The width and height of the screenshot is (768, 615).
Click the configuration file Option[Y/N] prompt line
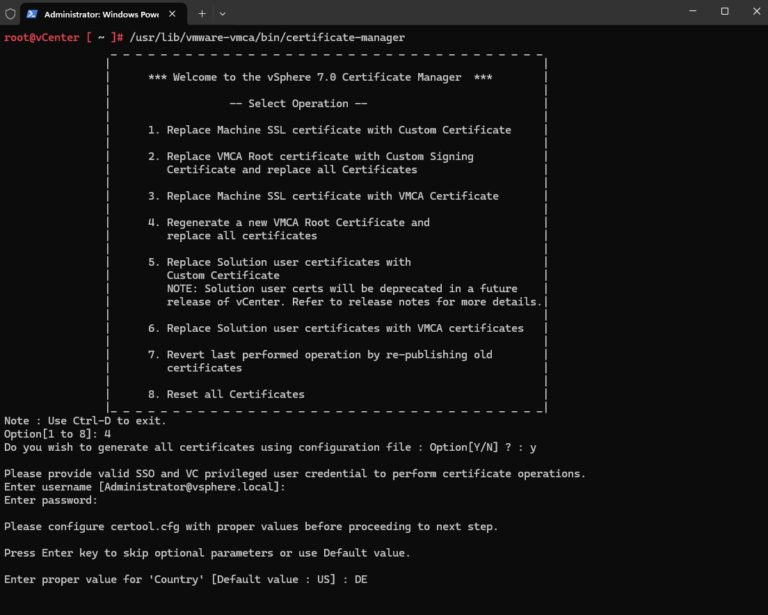coord(270,448)
